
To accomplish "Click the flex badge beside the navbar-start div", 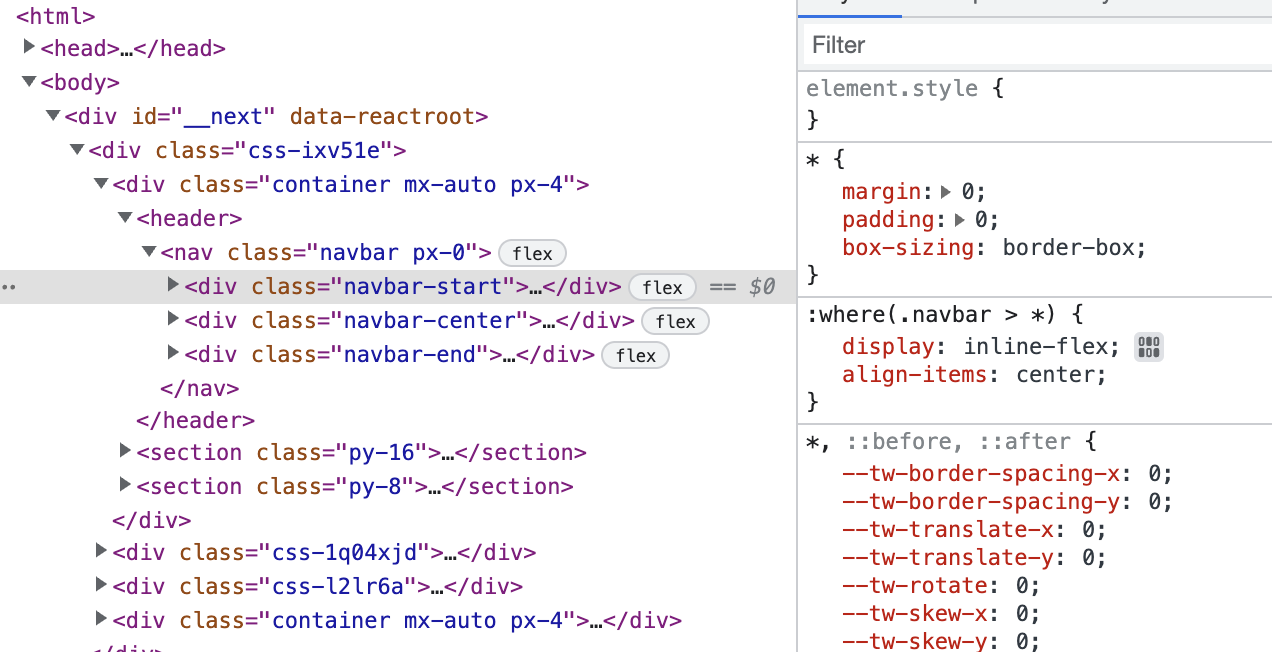I will 662,287.
